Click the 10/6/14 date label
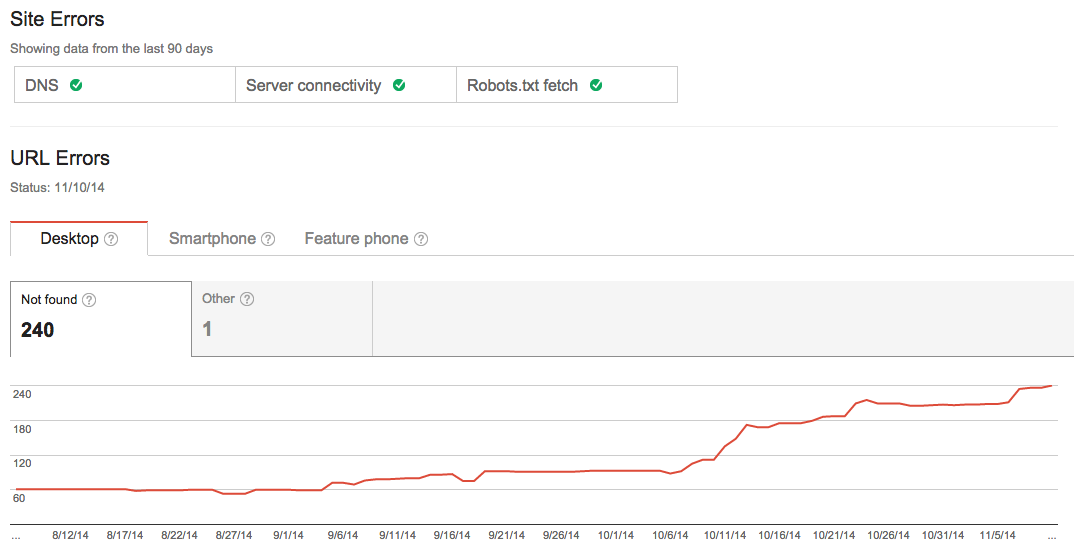1086x557 pixels. (670, 536)
